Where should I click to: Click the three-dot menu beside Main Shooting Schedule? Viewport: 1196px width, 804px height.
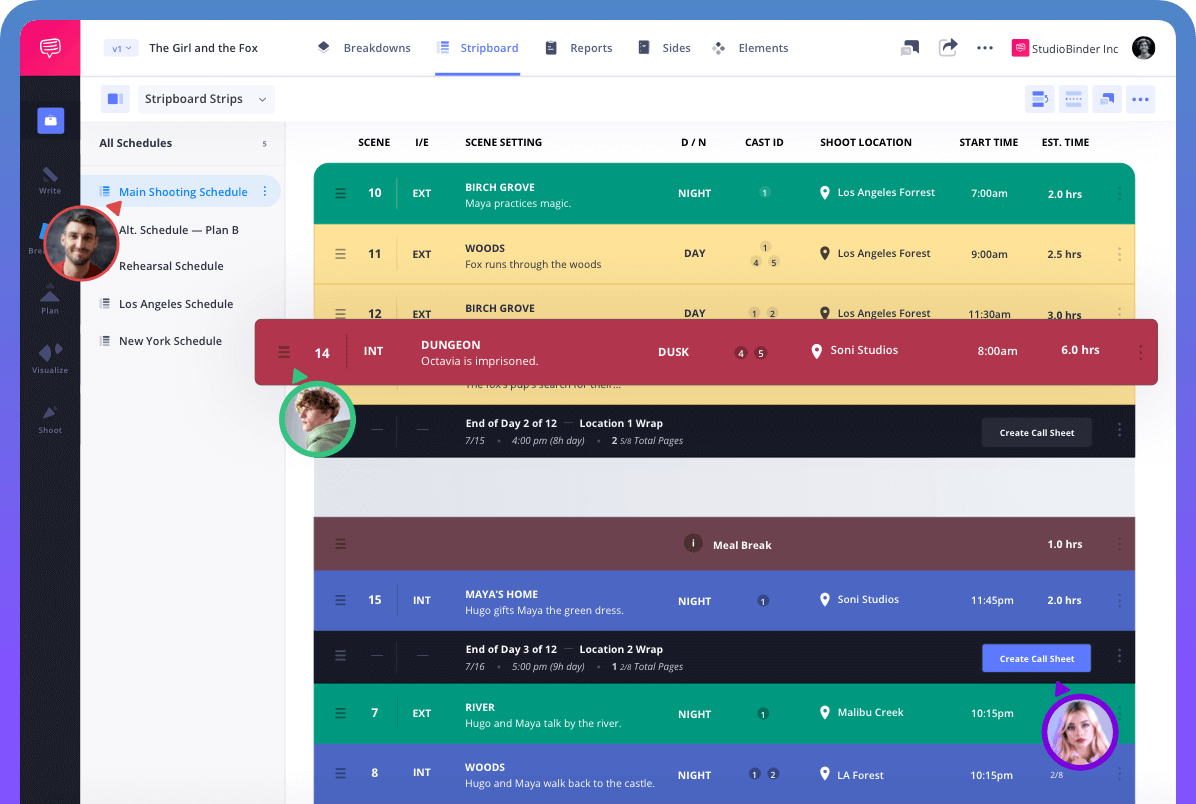(x=265, y=191)
